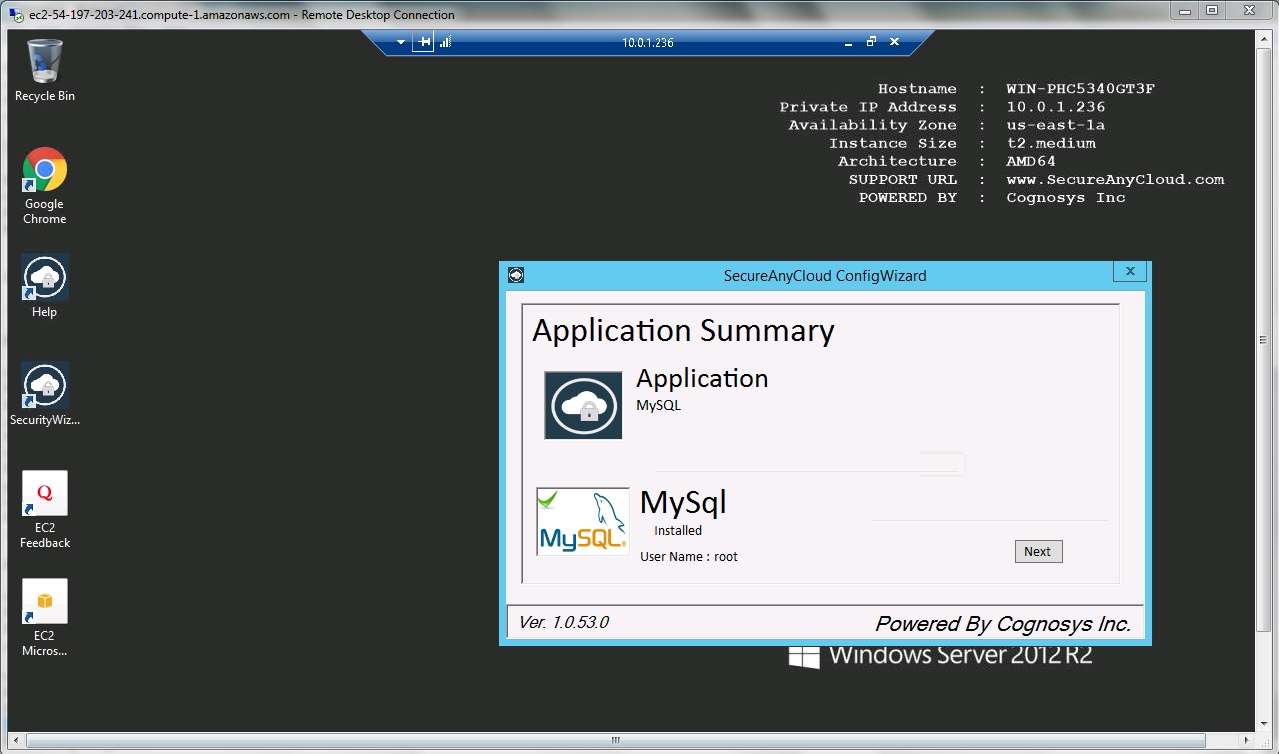Click the connection quality signal bars icon
The image size is (1279, 754).
click(446, 42)
